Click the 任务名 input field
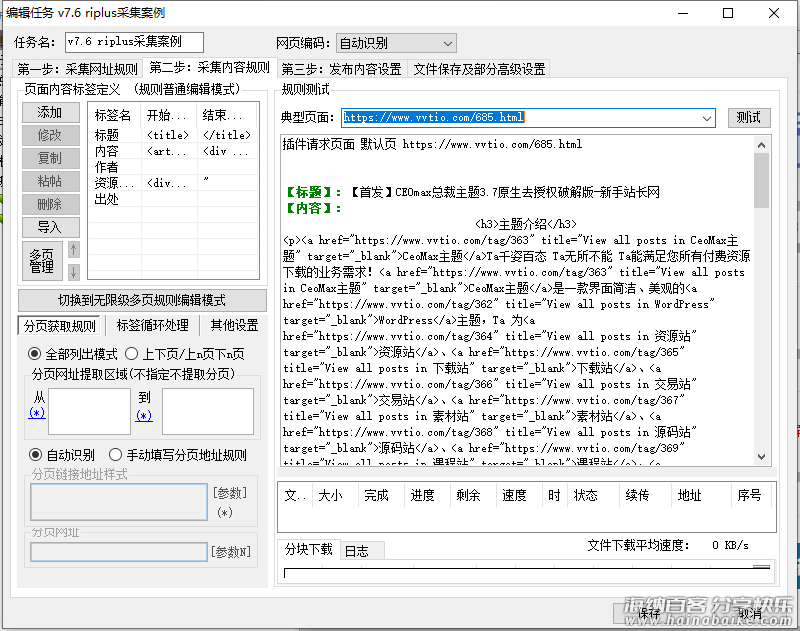 pos(134,42)
